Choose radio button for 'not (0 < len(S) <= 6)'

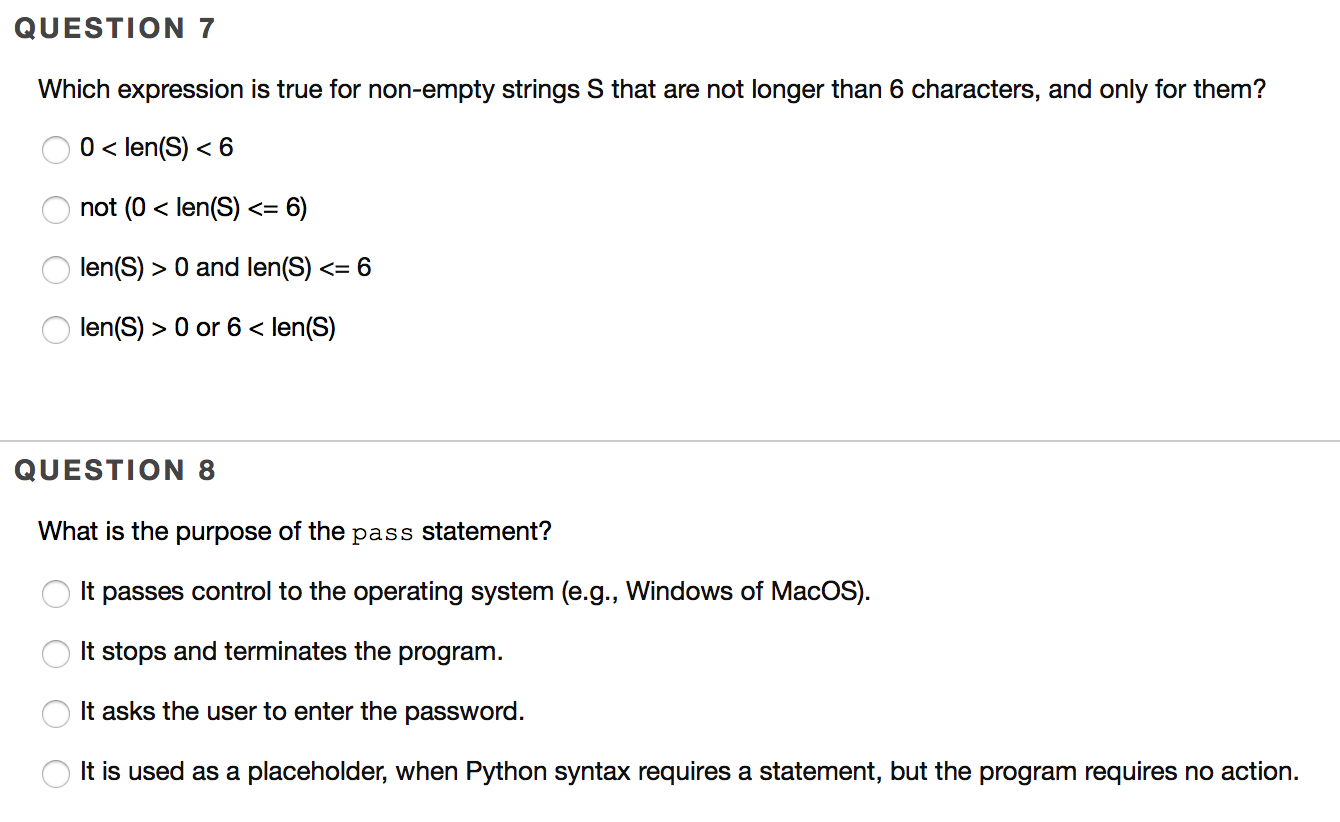56,210
